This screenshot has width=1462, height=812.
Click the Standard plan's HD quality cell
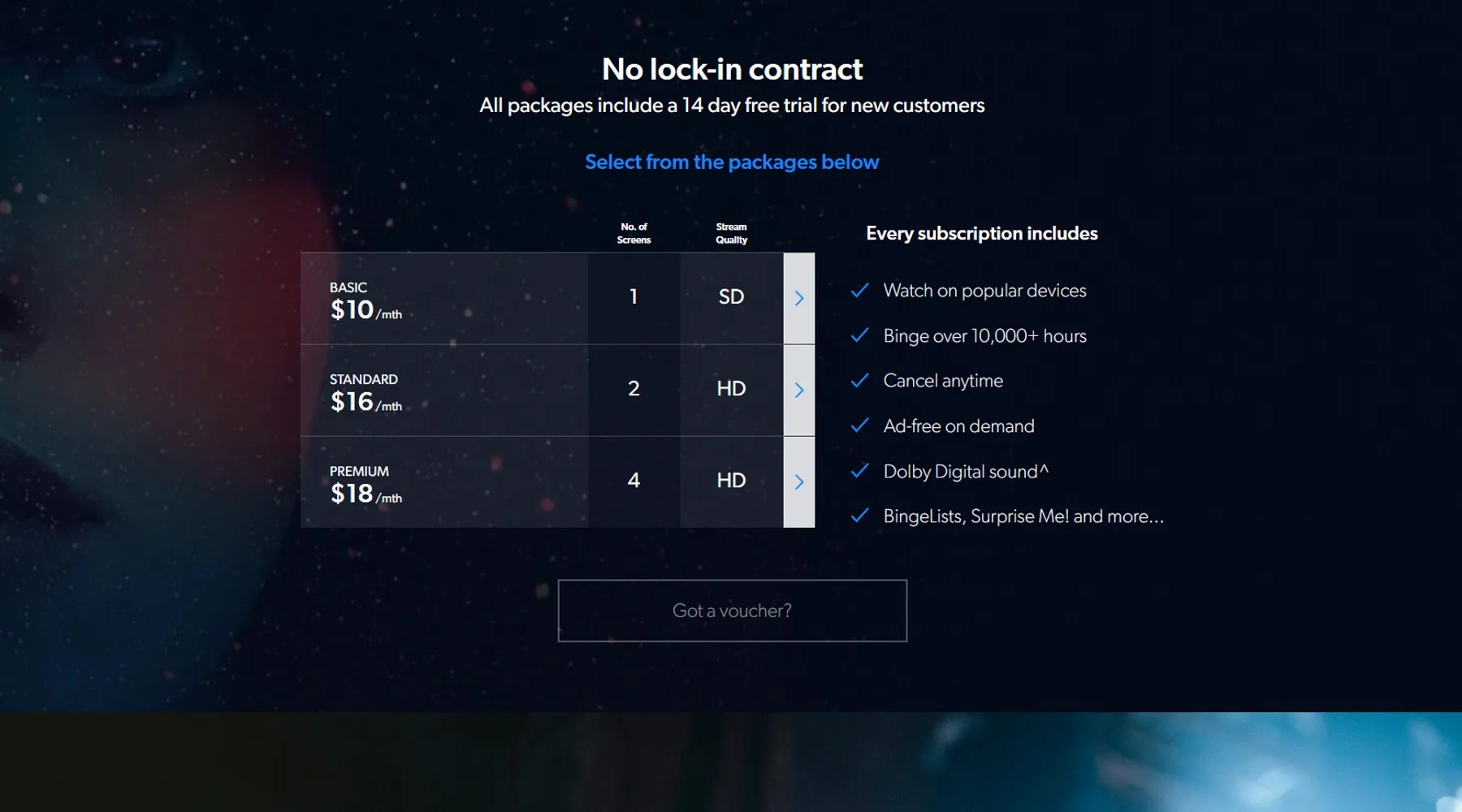tap(731, 389)
